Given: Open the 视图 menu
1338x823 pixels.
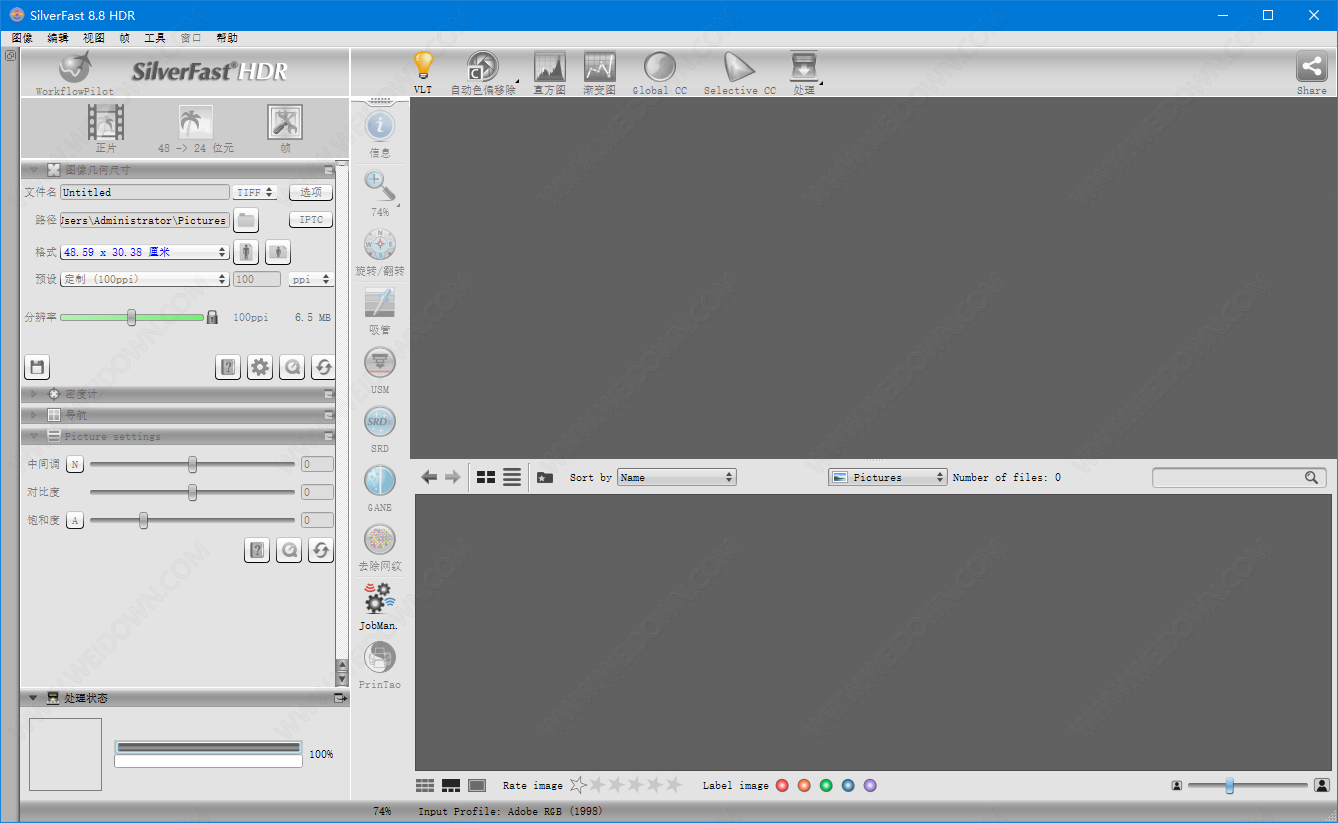Looking at the screenshot, I should [93, 38].
